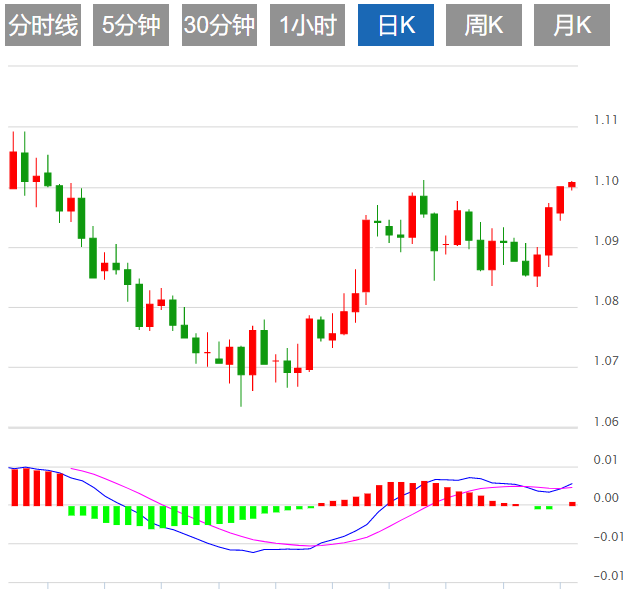Image resolution: width=636 pixels, height=589 pixels.
Task: Switch to the 周K weekly tab
Action: point(484,25)
